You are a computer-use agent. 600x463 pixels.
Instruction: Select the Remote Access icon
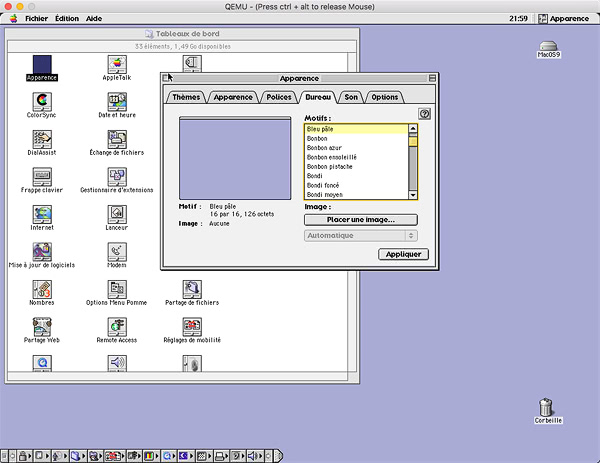click(x=117, y=330)
